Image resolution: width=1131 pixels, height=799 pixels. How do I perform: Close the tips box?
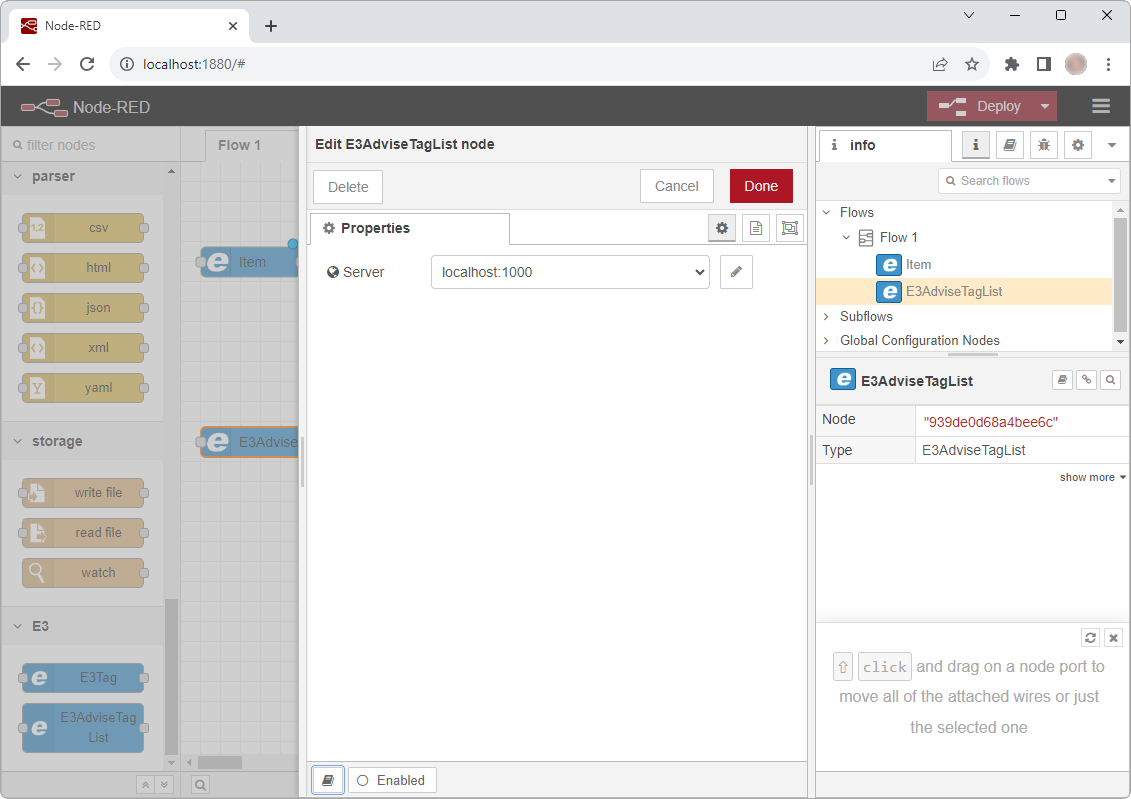[1114, 637]
